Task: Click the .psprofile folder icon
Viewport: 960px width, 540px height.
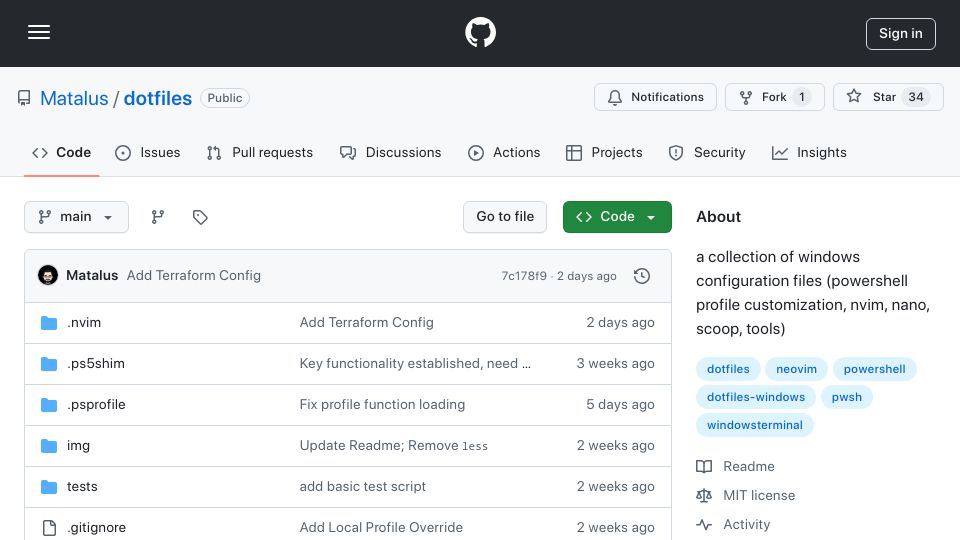Action: coord(49,405)
